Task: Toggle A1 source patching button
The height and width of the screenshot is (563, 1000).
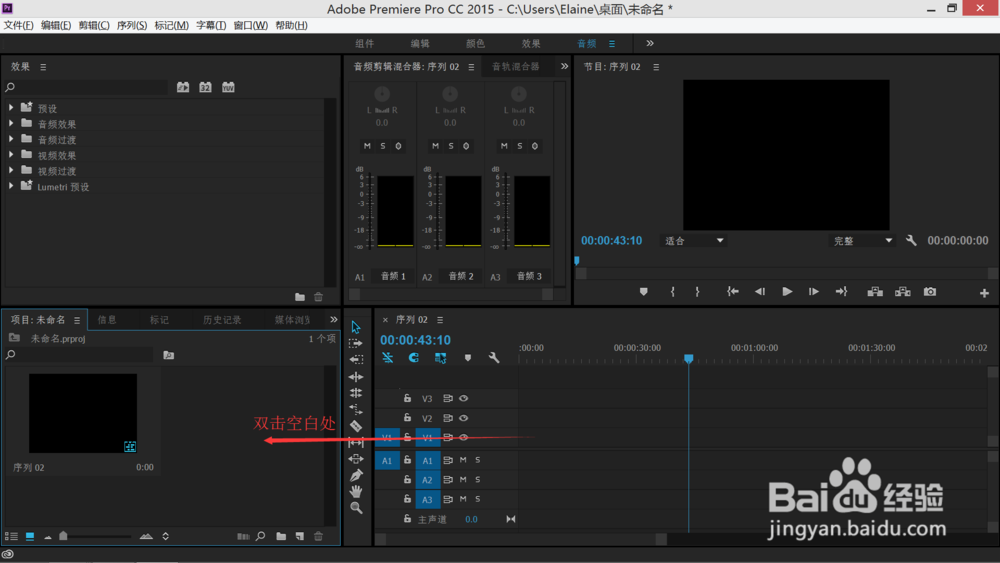Action: pyautogui.click(x=386, y=460)
